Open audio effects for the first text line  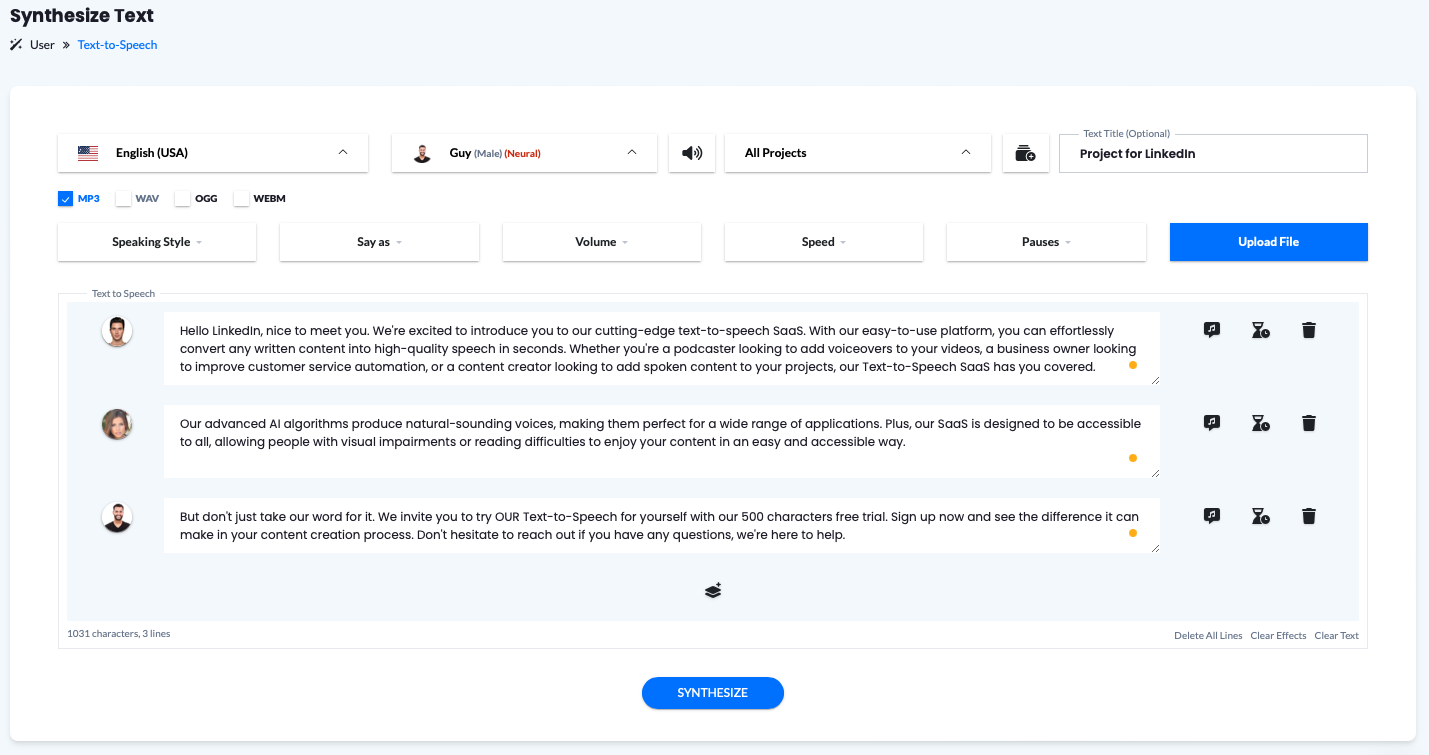[1210, 329]
